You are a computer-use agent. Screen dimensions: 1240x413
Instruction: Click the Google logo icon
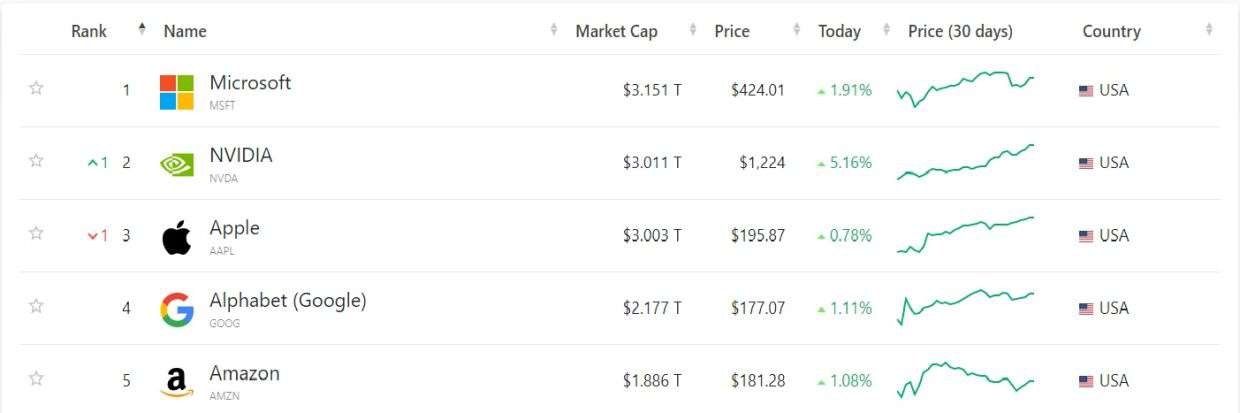[x=177, y=310]
